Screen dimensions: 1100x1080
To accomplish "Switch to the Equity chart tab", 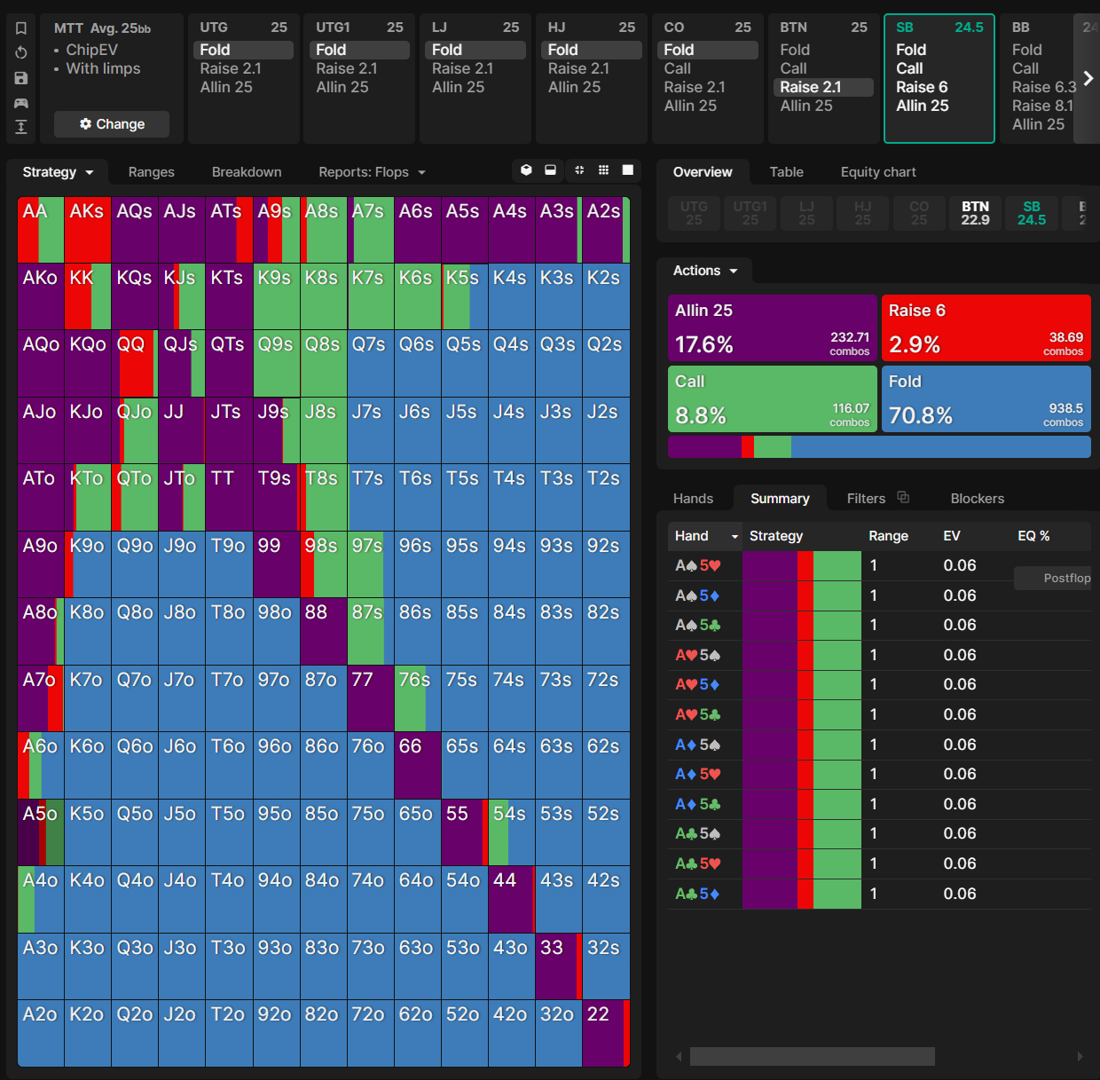I will pos(878,172).
